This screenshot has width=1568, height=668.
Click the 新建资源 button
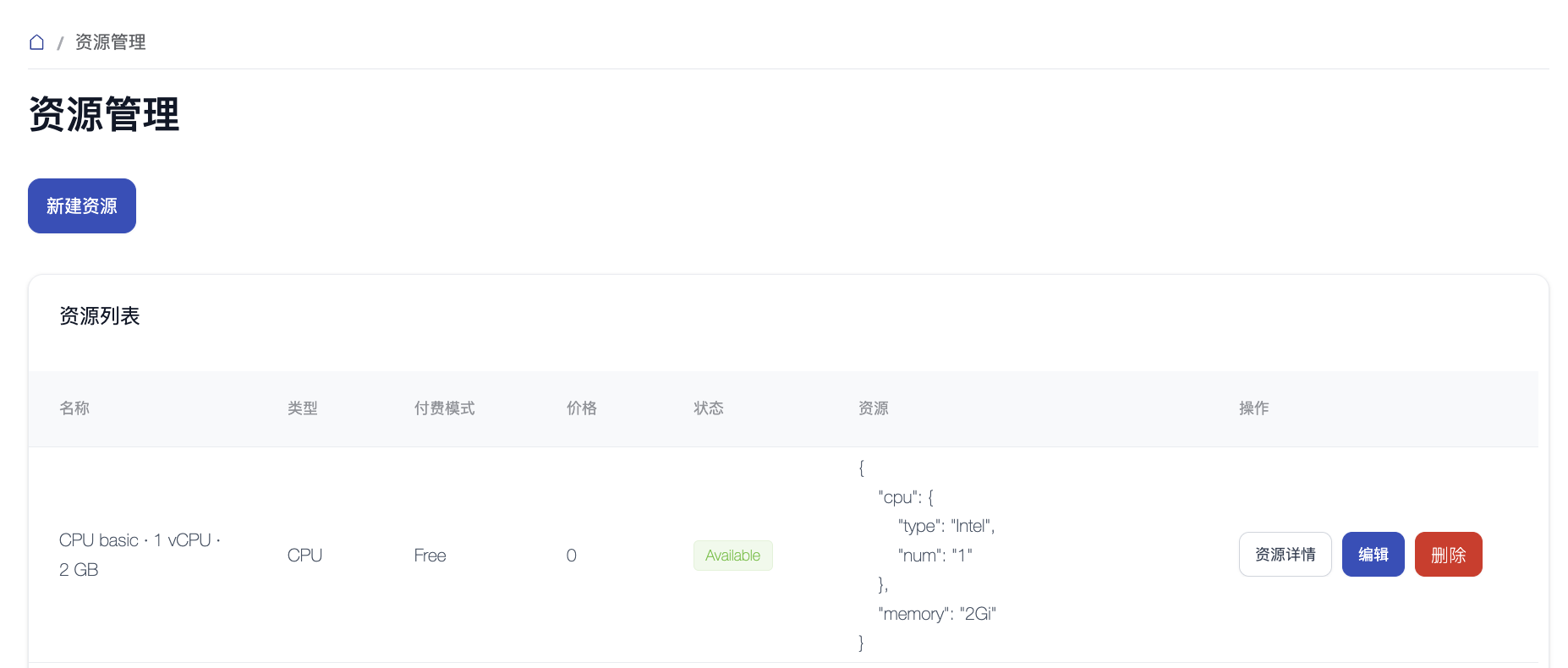82,205
